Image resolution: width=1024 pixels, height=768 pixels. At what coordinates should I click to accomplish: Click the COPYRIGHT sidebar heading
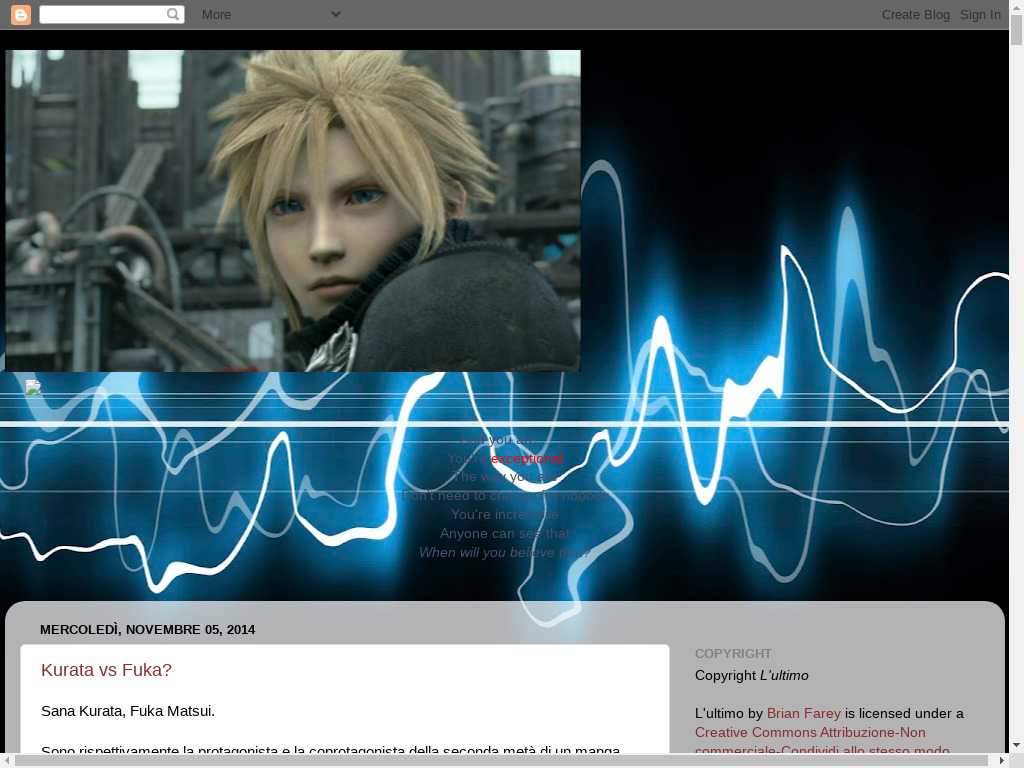coord(733,654)
